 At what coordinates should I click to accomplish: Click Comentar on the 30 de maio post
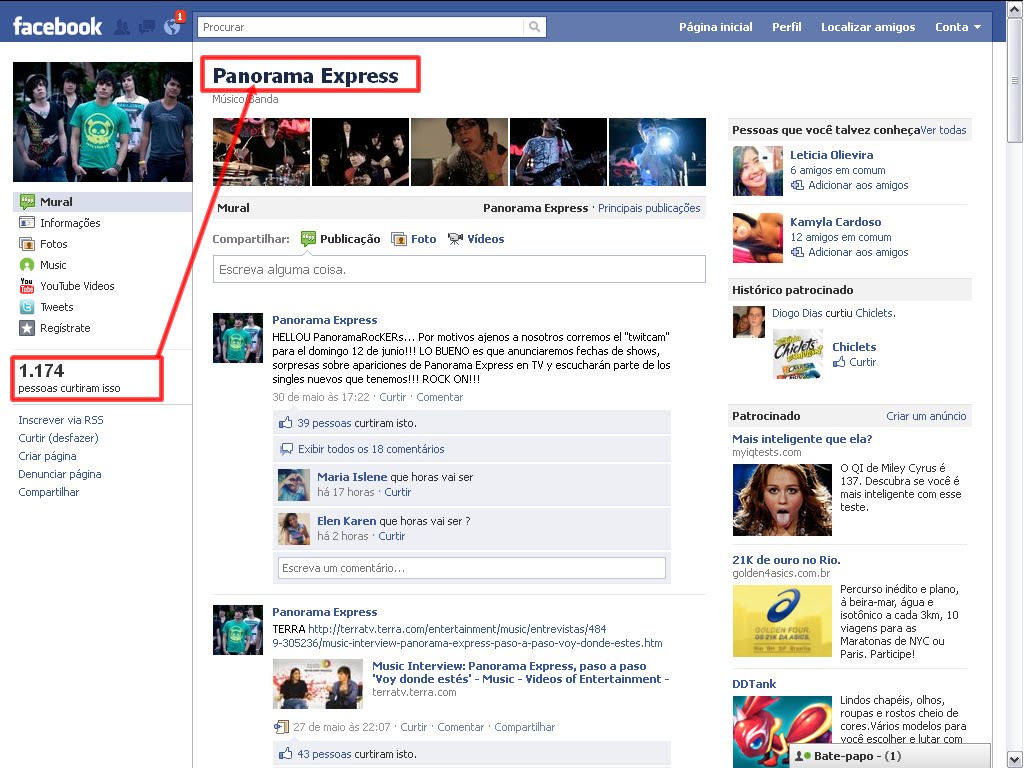click(x=440, y=396)
